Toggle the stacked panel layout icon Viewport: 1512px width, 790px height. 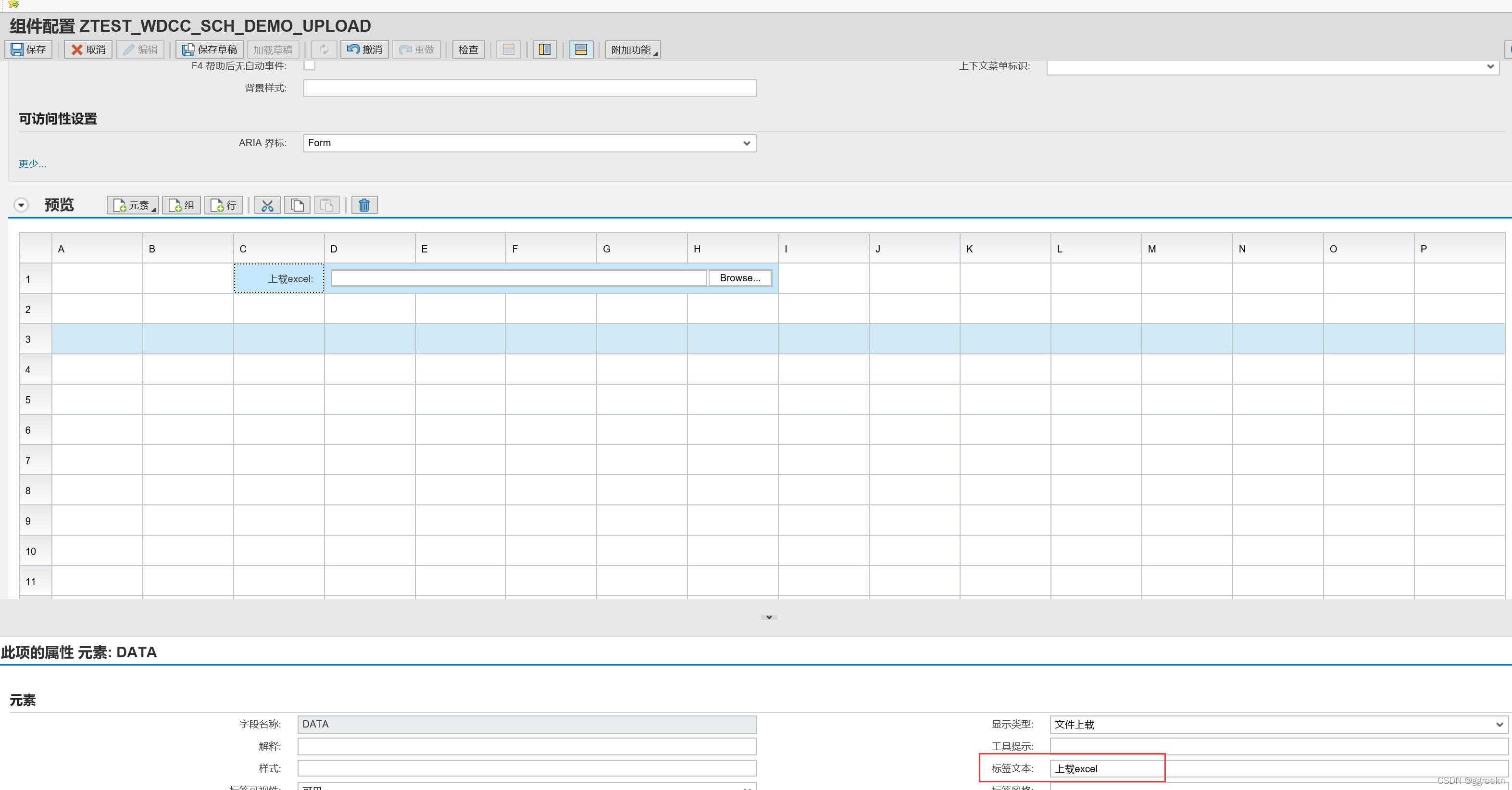(x=581, y=50)
